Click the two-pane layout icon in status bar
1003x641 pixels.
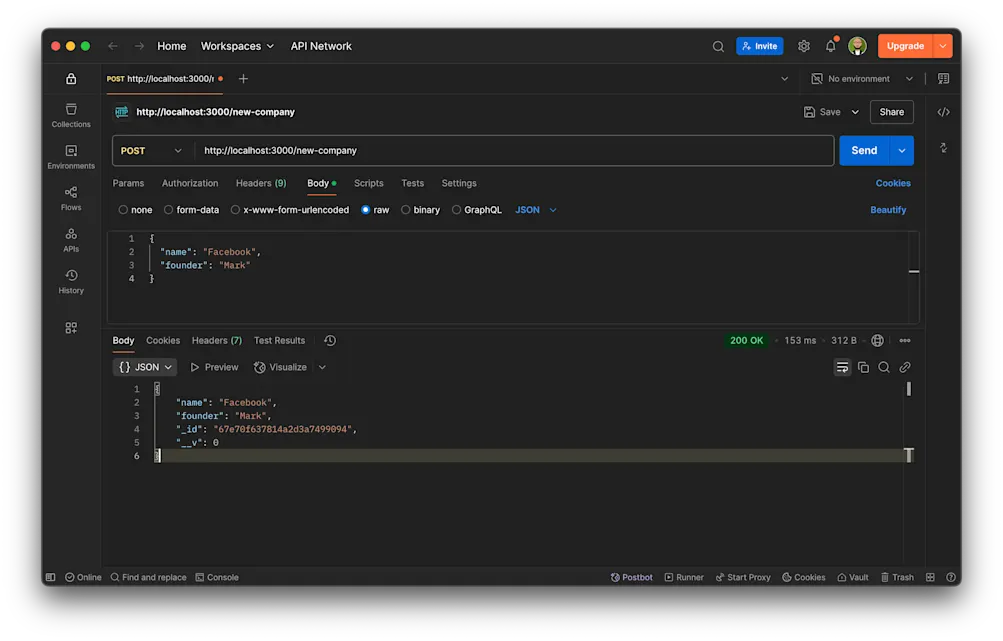(930, 577)
